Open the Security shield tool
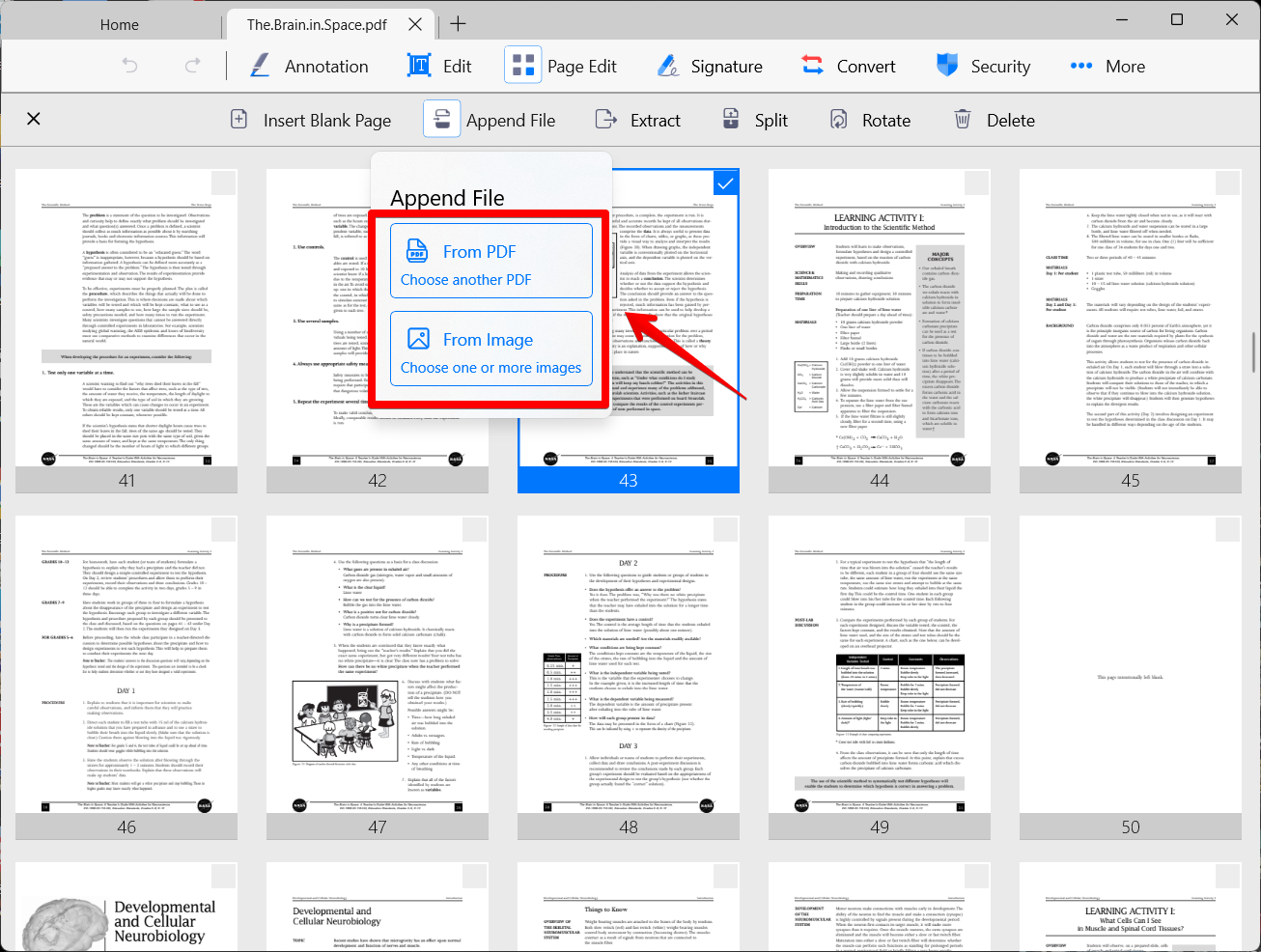The height and width of the screenshot is (952, 1261). tap(947, 66)
